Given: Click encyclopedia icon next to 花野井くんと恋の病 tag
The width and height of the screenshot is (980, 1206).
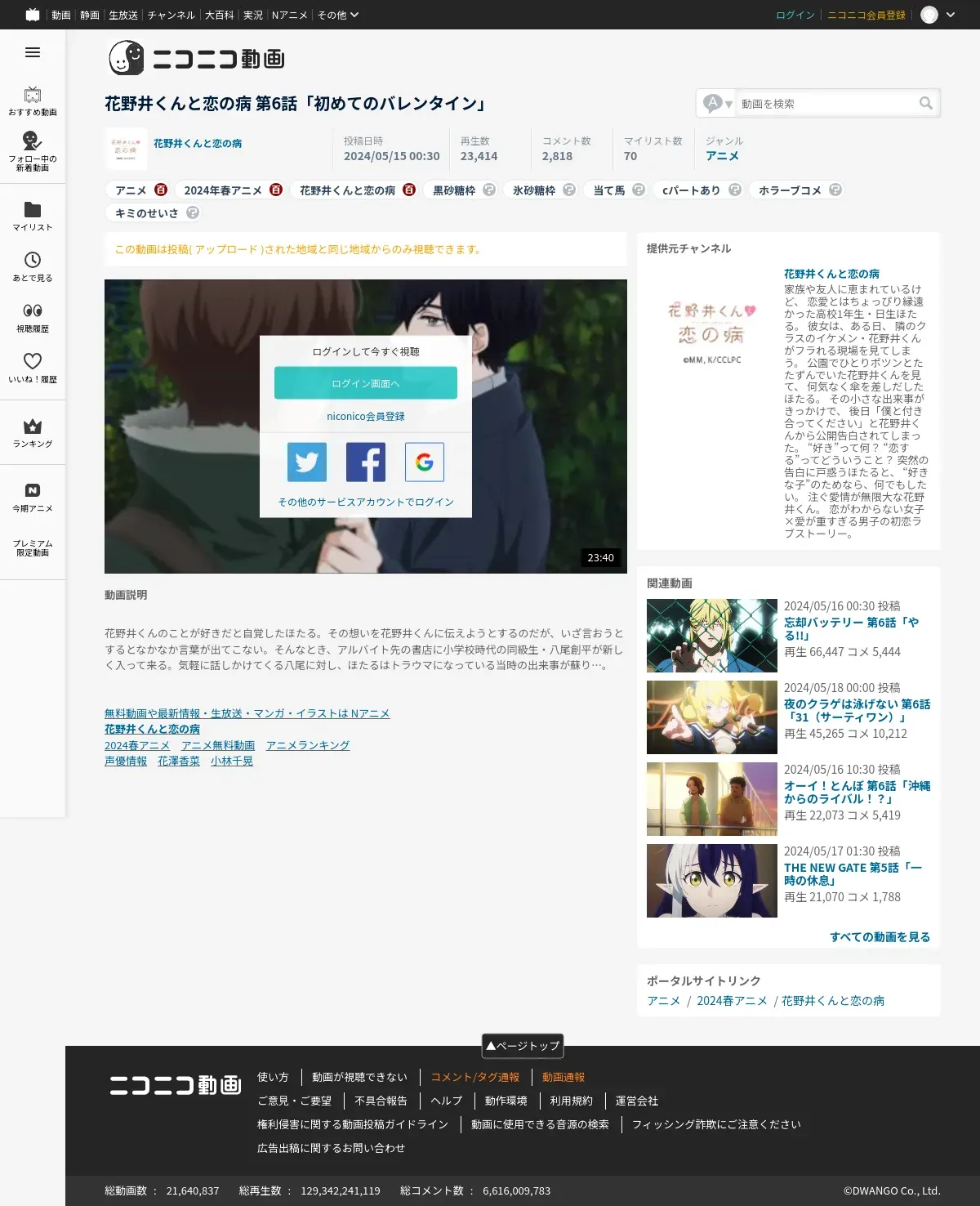Looking at the screenshot, I should (x=409, y=190).
